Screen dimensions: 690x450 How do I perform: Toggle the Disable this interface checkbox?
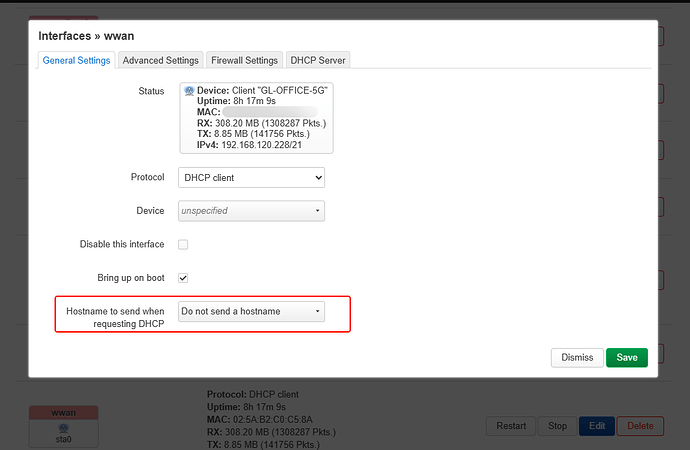point(183,244)
